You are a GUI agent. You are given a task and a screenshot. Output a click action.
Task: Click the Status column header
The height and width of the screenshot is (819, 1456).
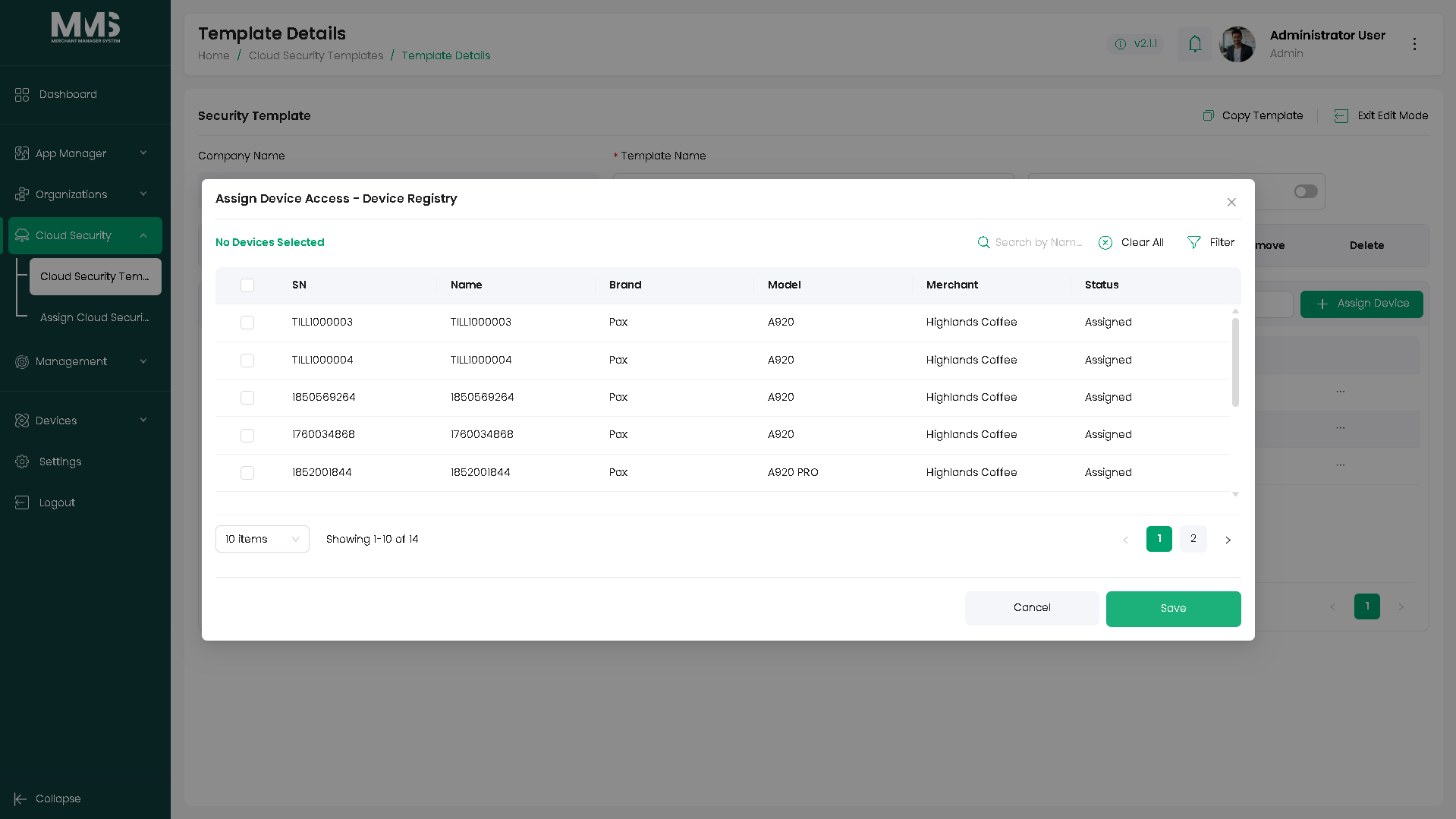pos(1102,285)
